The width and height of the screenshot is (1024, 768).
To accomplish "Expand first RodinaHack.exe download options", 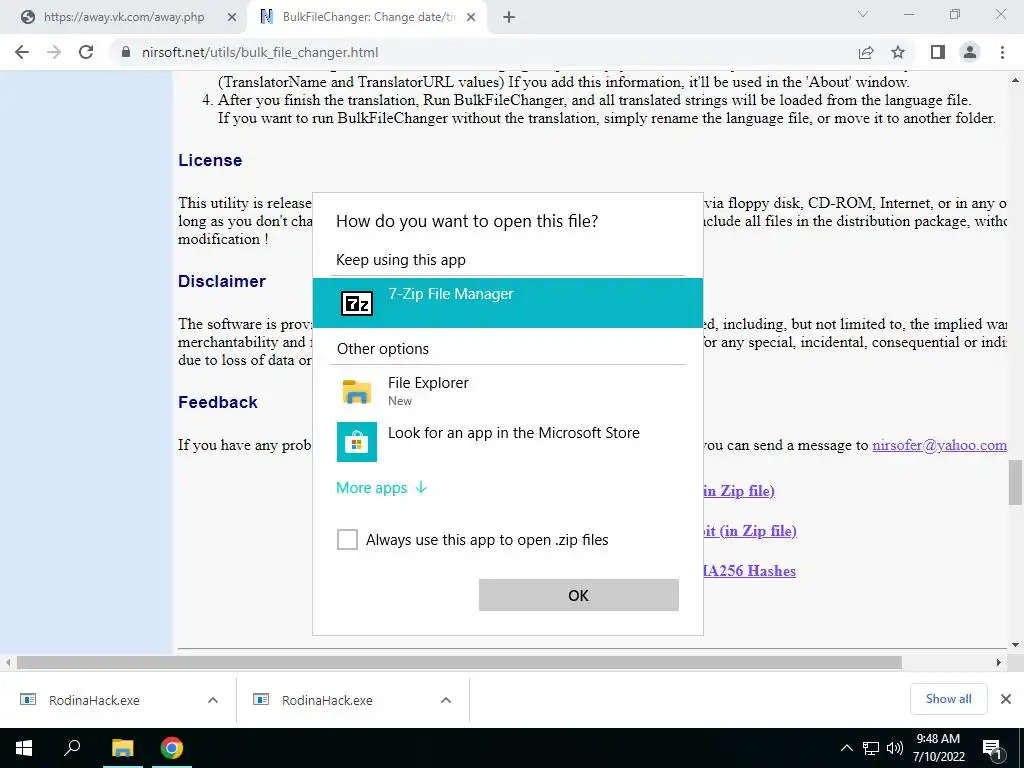I will coord(212,700).
